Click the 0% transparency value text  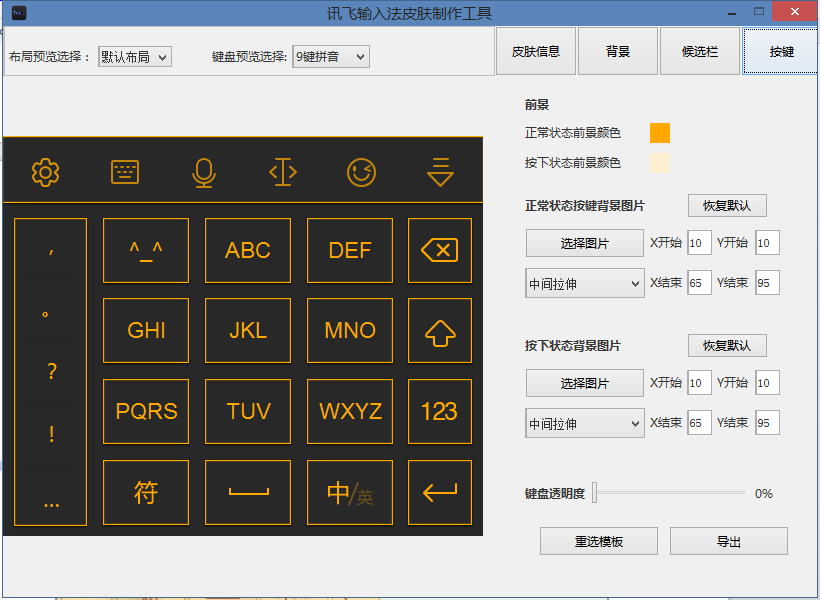pos(764,493)
